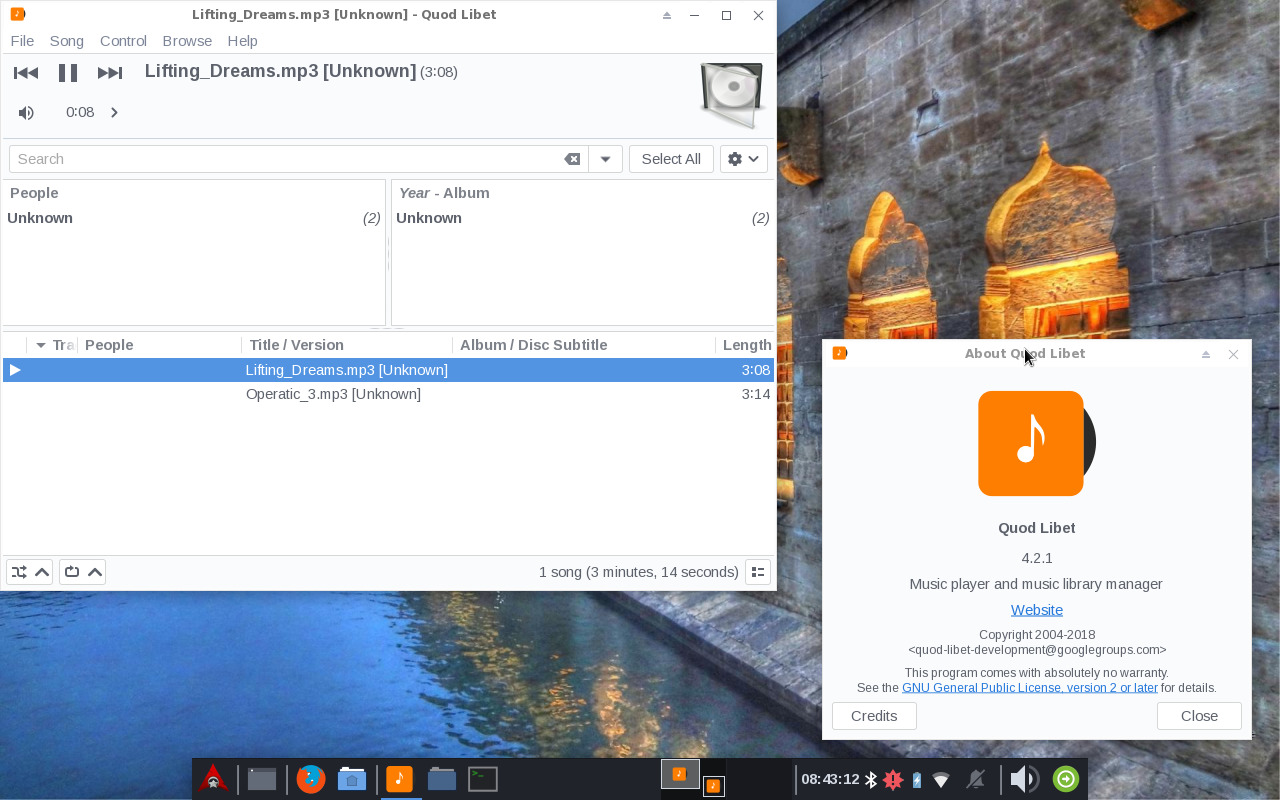Open the Bluetooth tray icon
This screenshot has height=800, width=1280.
click(x=870, y=779)
